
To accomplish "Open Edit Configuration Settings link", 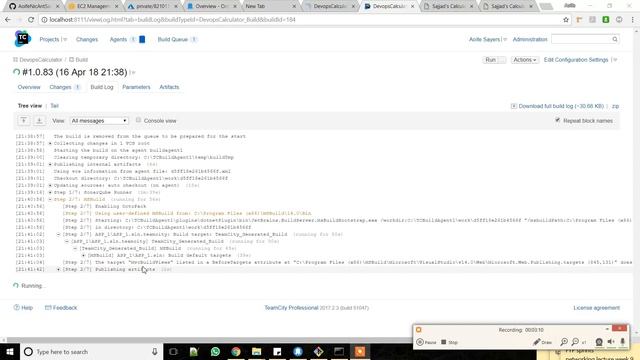I will (x=576, y=60).
